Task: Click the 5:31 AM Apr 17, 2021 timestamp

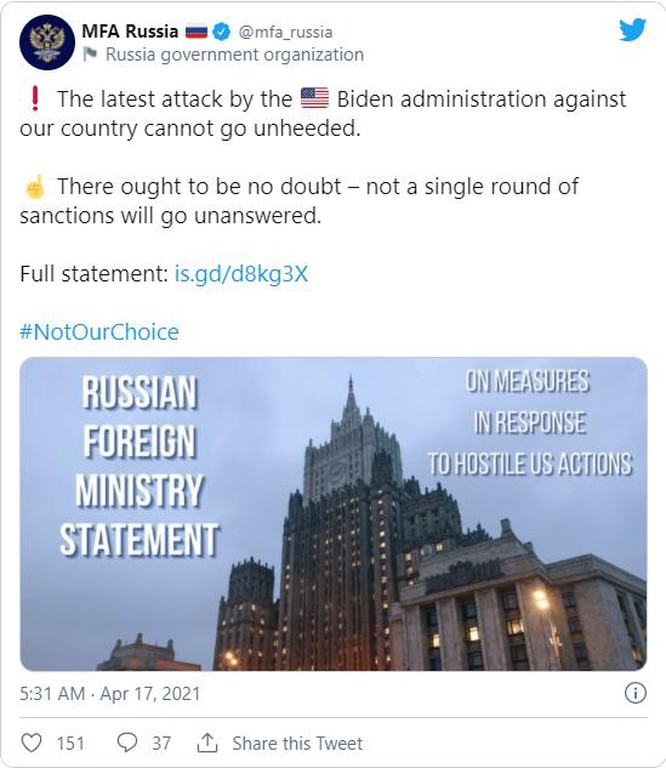Action: (x=110, y=694)
